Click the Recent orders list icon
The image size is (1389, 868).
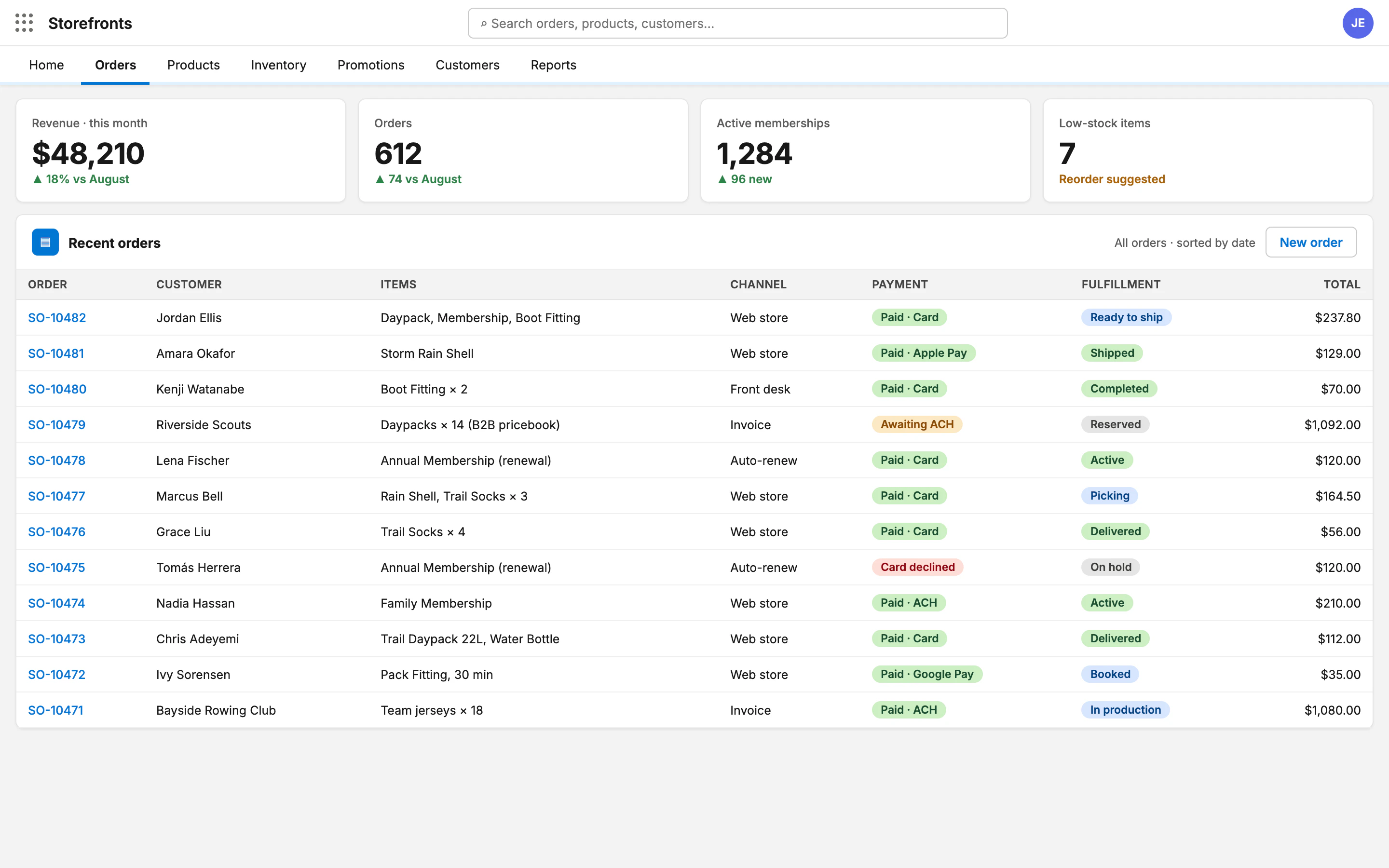click(45, 242)
